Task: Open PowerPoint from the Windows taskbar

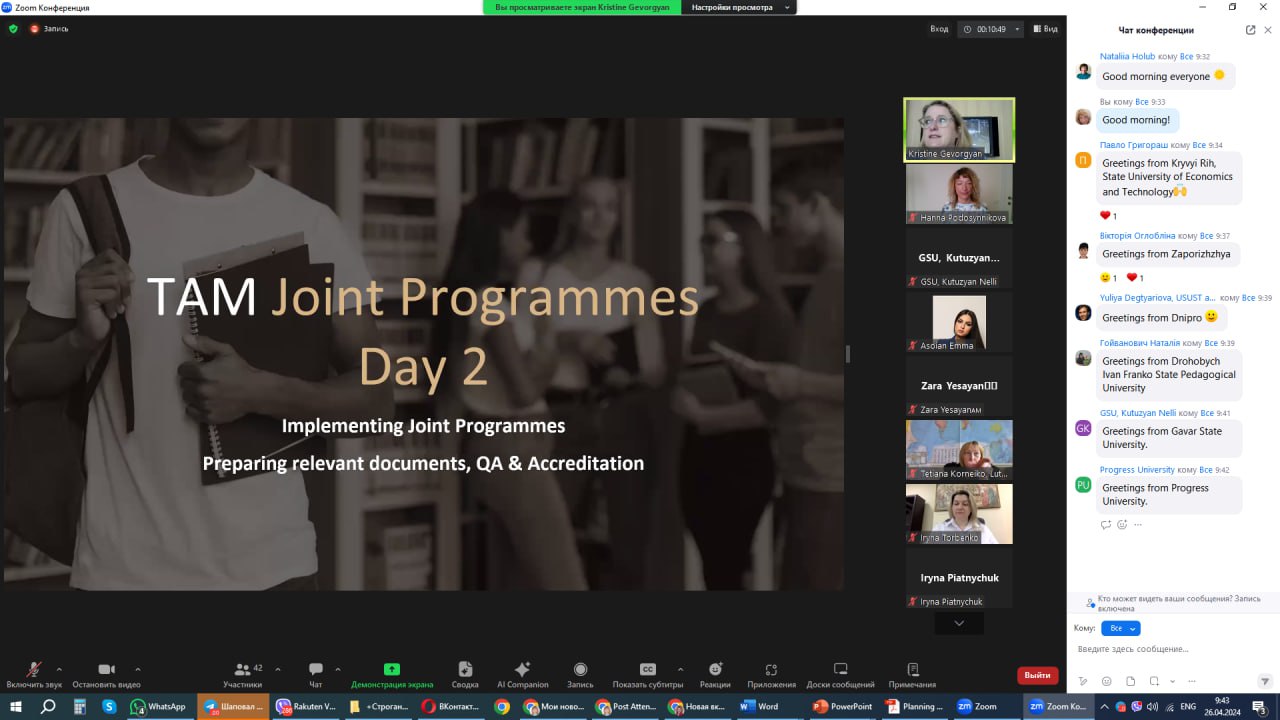Action: coord(842,706)
